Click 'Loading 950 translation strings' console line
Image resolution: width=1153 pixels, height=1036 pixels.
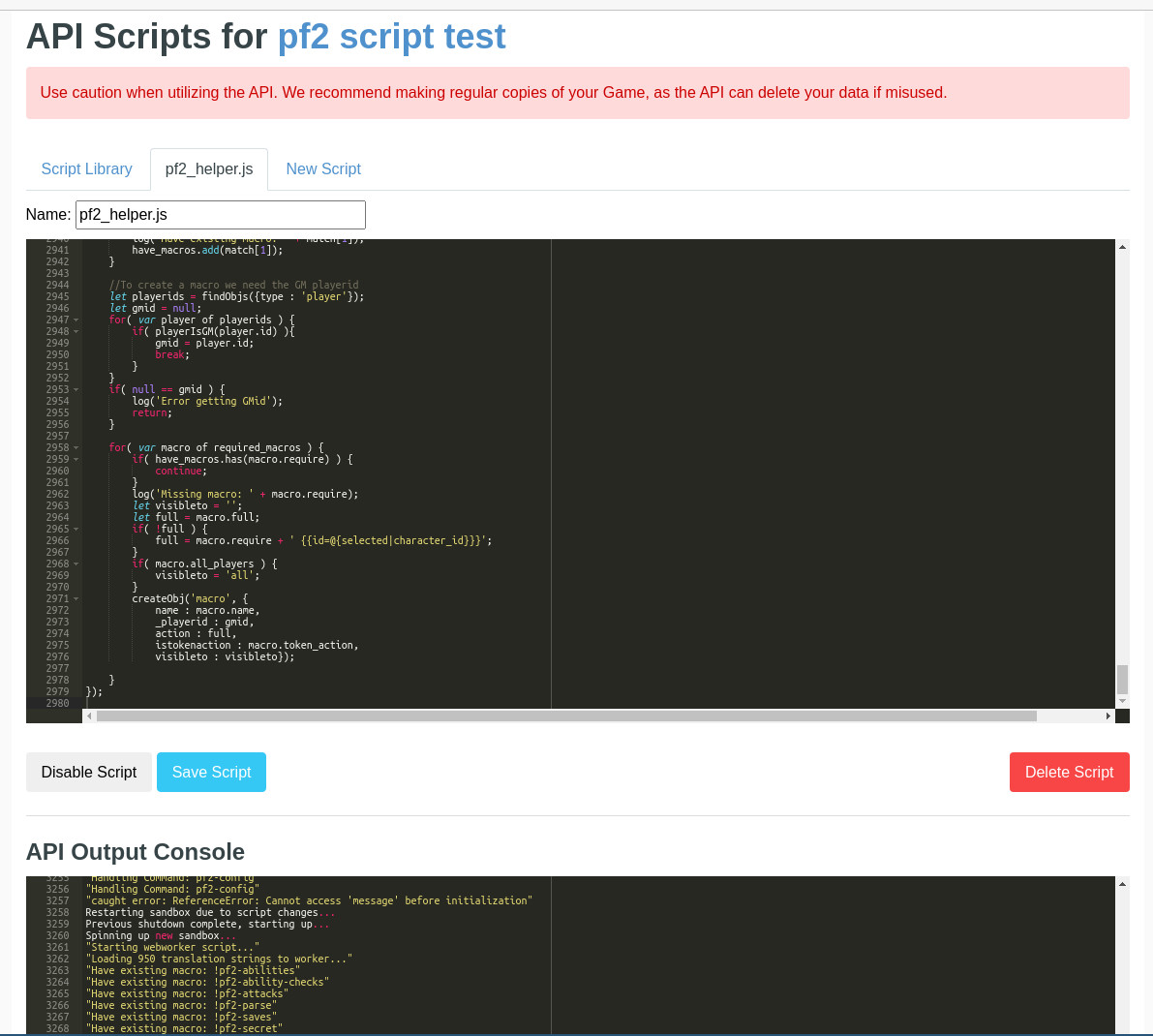point(219,959)
